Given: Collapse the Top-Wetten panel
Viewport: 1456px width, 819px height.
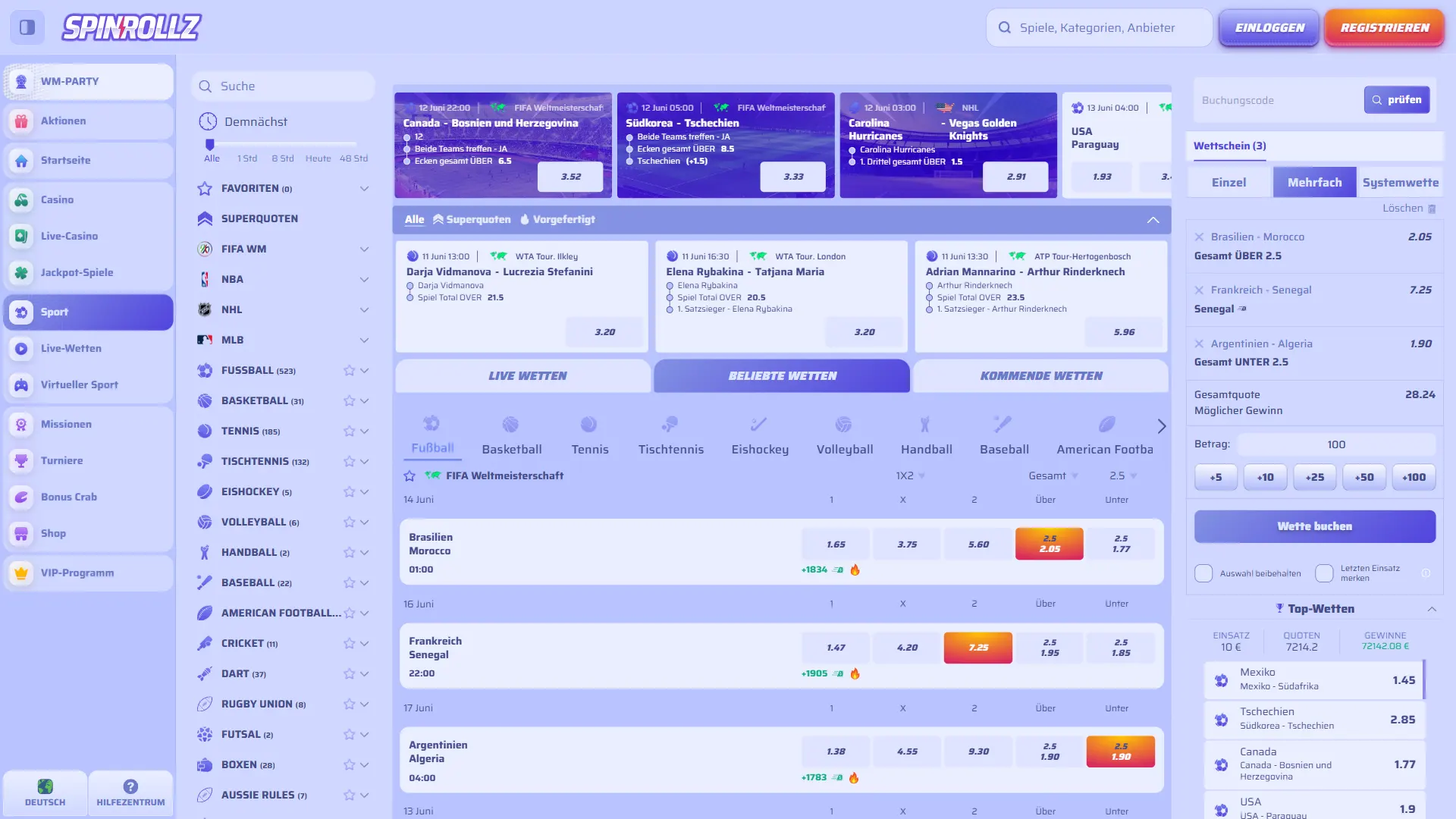Looking at the screenshot, I should (1432, 609).
